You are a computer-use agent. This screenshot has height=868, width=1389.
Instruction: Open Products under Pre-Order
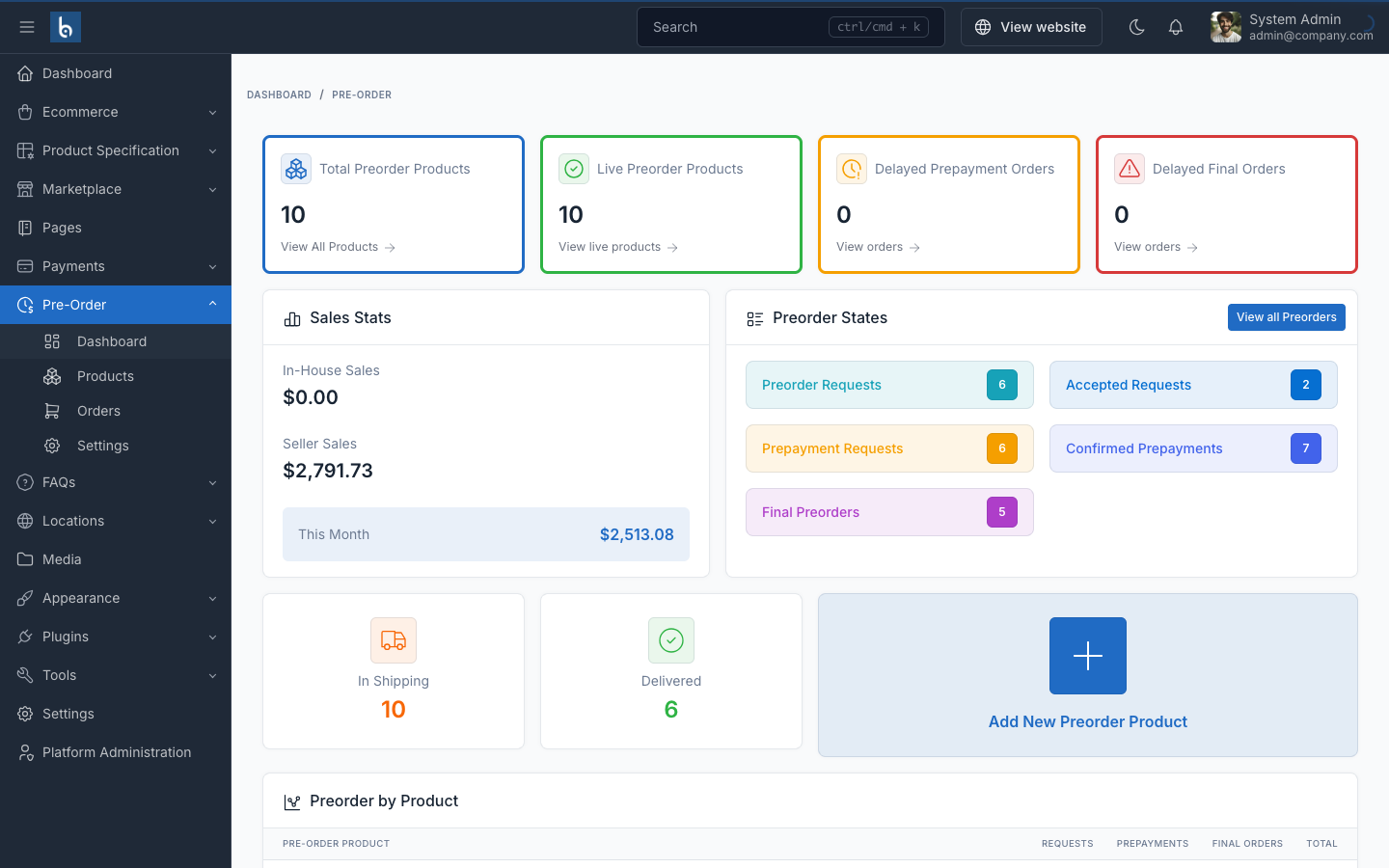coord(105,376)
